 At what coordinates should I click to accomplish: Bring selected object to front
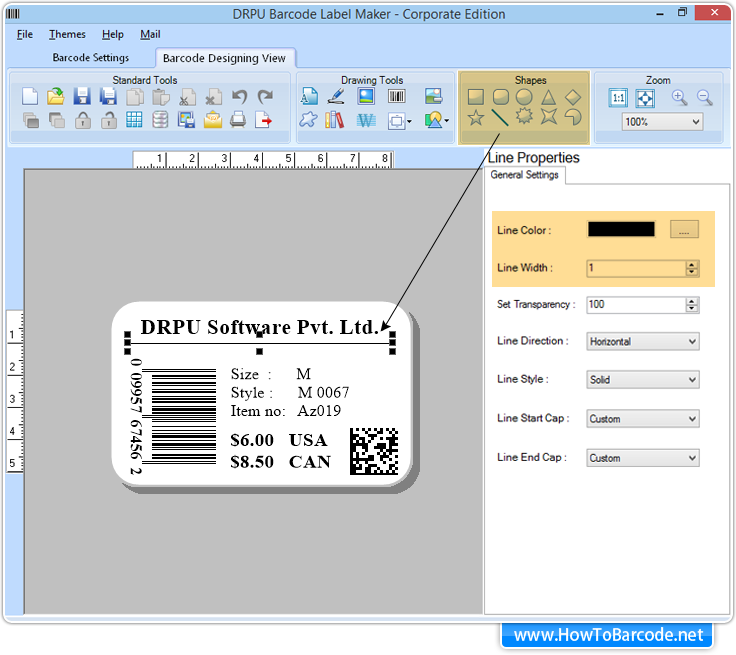(31, 121)
